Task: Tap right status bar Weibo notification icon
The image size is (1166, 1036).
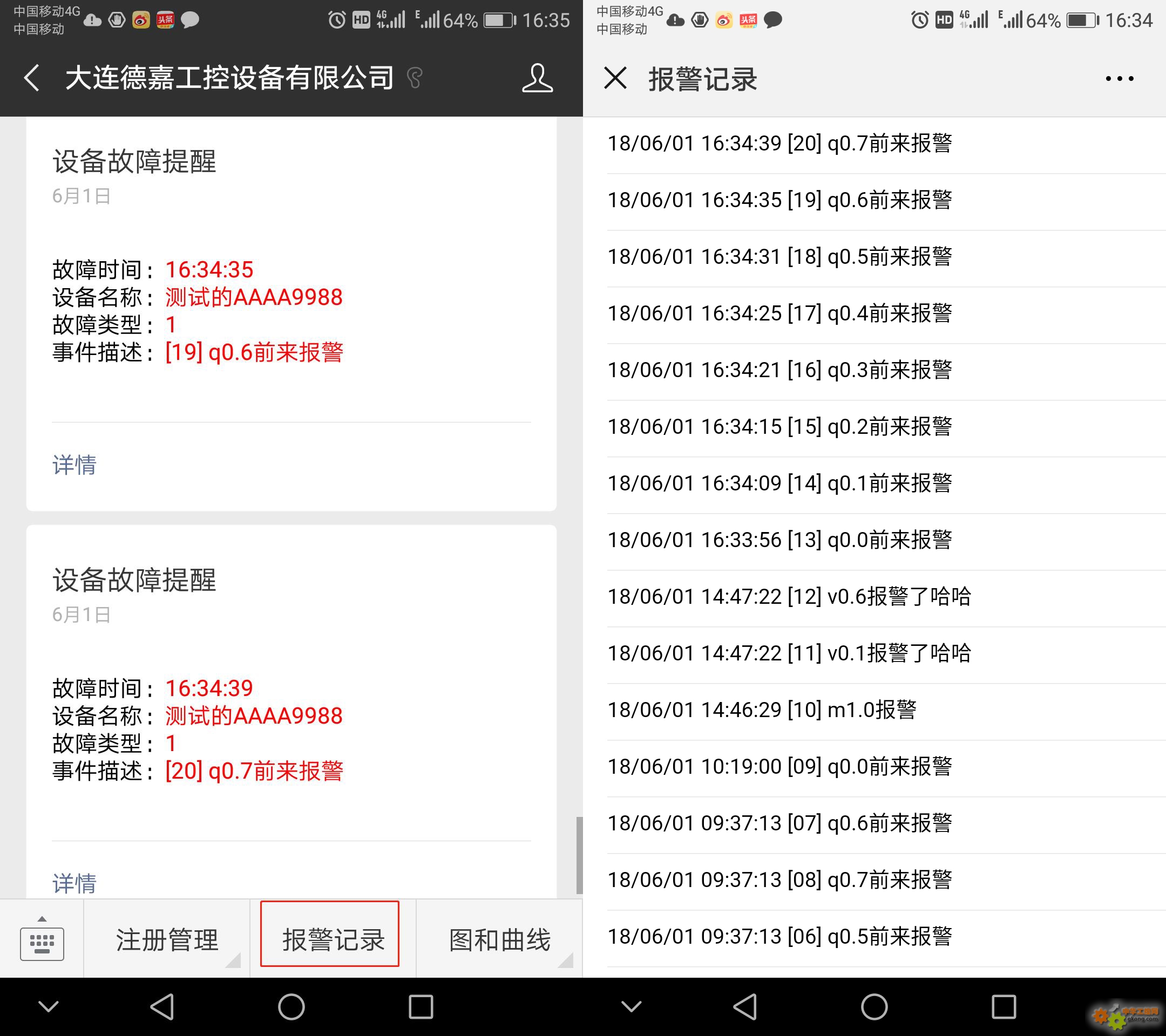Action: click(724, 21)
